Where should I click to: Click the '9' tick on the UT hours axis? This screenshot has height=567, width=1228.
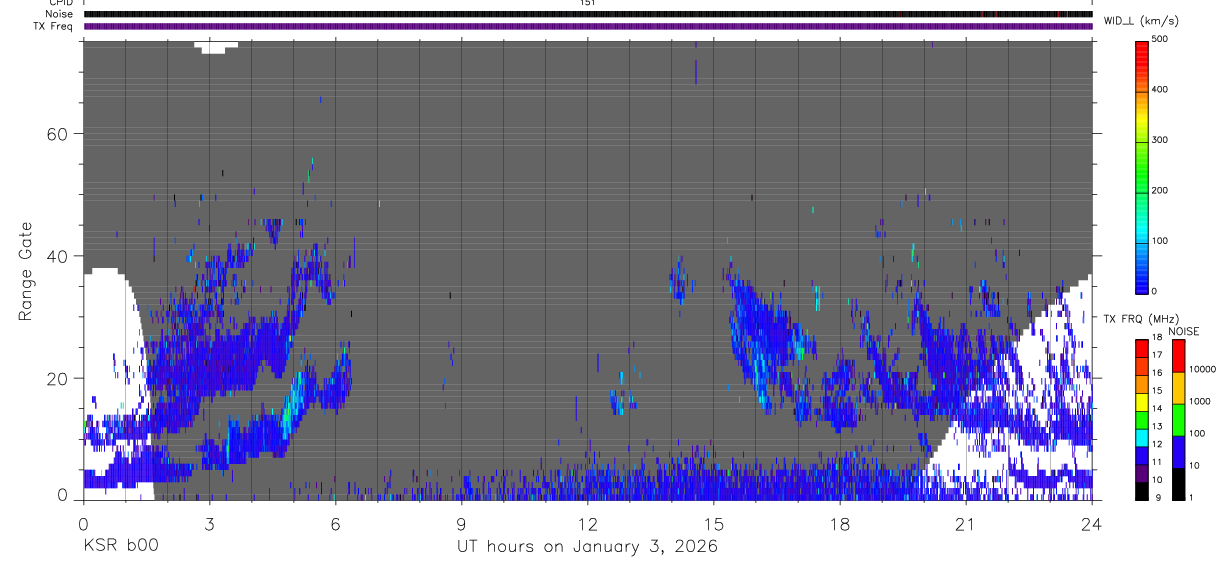461,523
